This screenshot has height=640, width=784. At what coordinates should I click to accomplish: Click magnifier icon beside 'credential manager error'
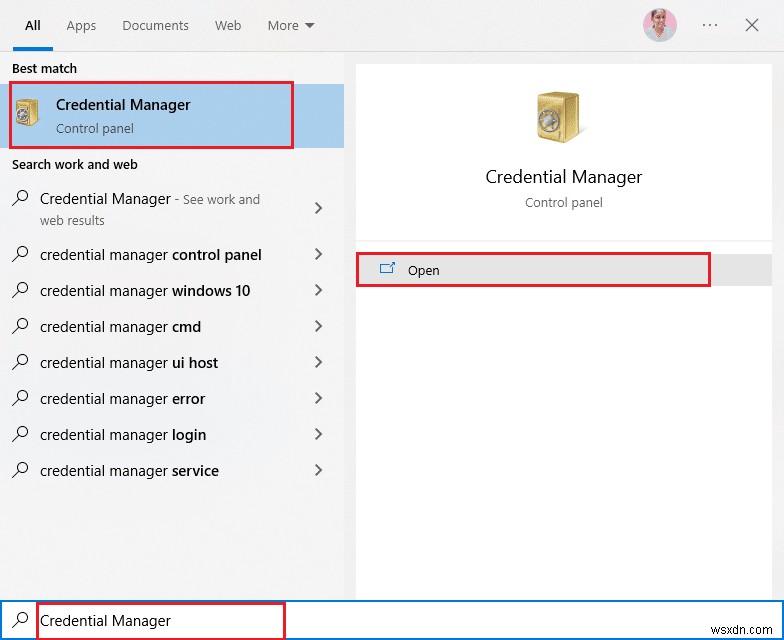coord(21,398)
